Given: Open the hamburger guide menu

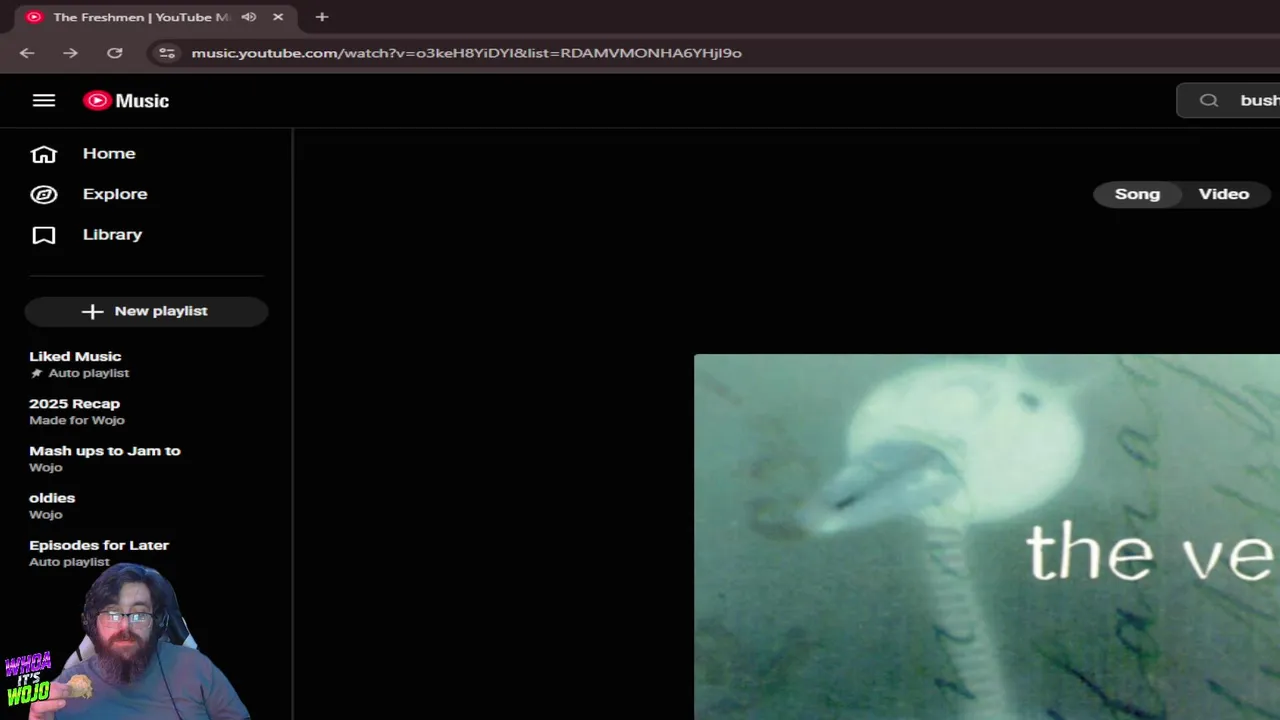Looking at the screenshot, I should [43, 100].
